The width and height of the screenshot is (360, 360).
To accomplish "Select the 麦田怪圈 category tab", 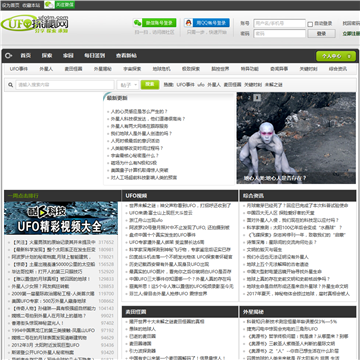I will pos(73,69).
